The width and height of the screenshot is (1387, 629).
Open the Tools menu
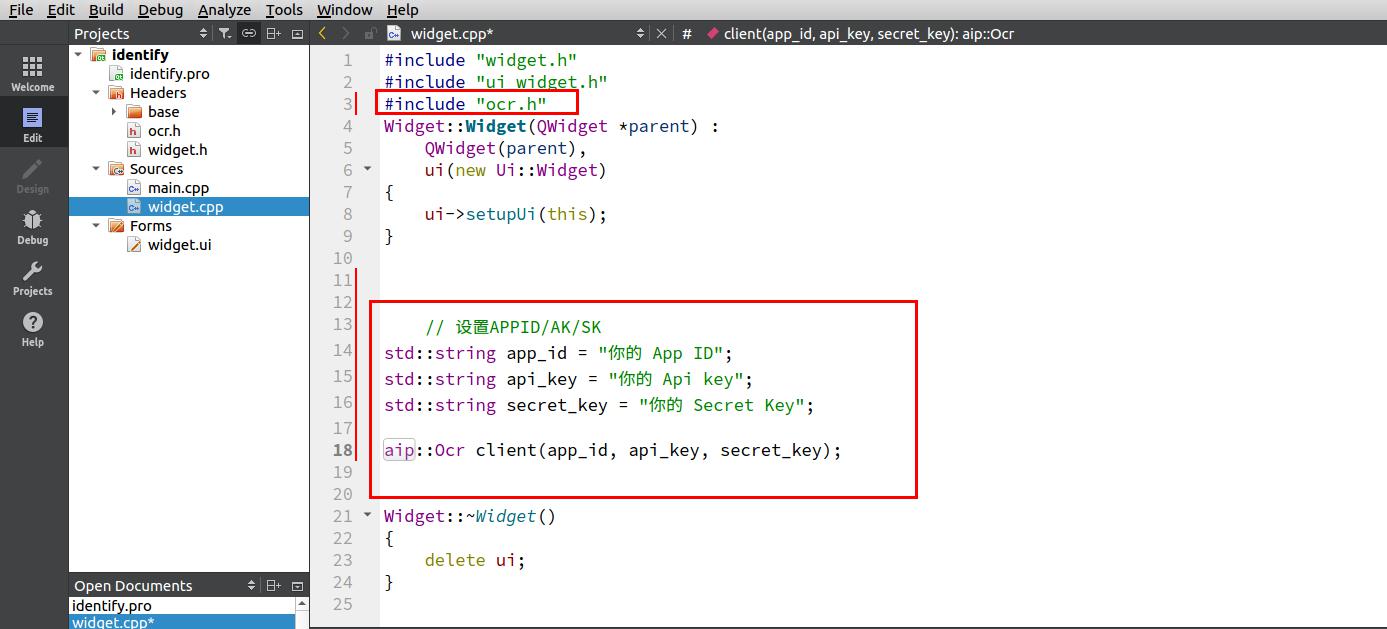coord(284,10)
